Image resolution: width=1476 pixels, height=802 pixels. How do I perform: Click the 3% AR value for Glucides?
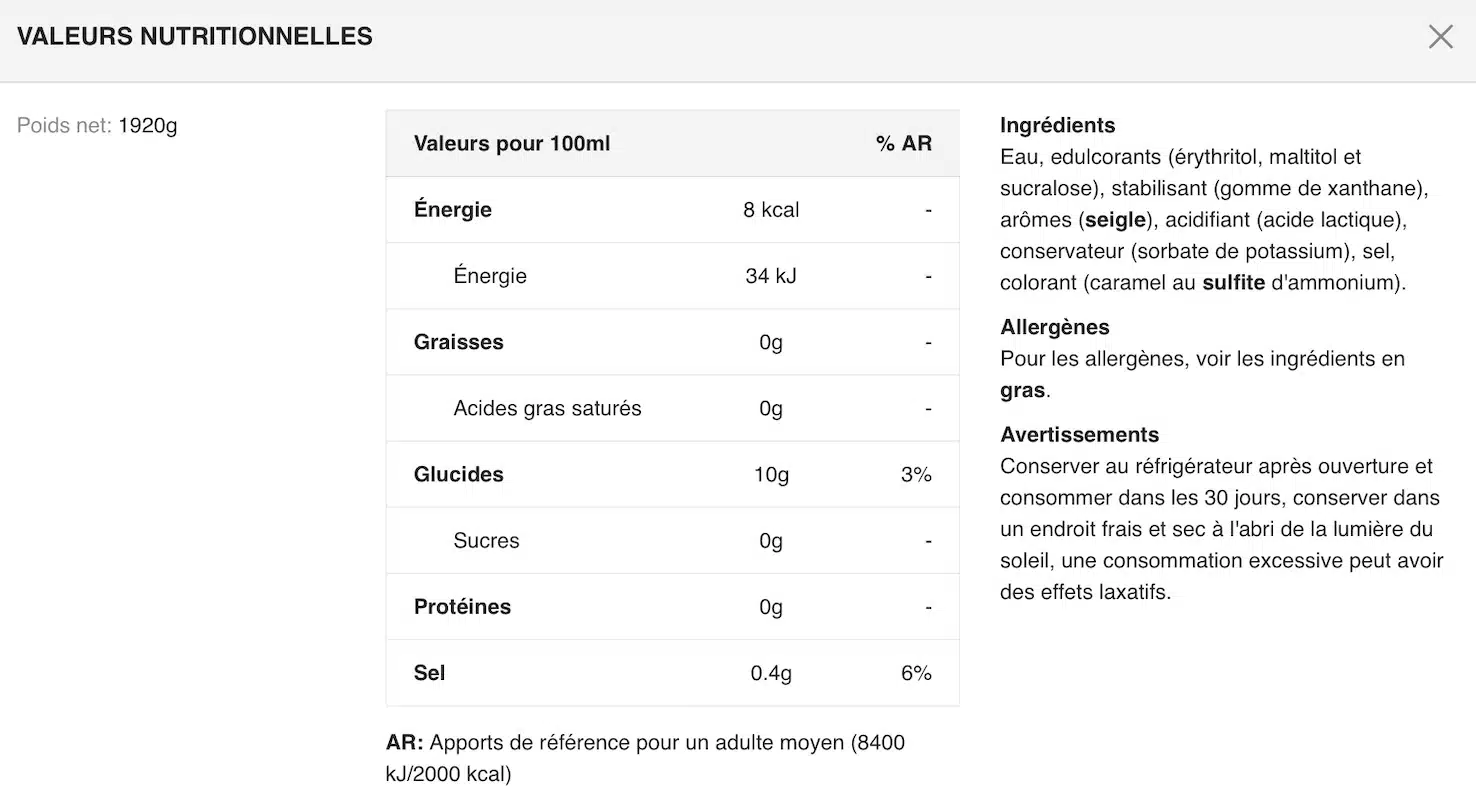pos(916,475)
